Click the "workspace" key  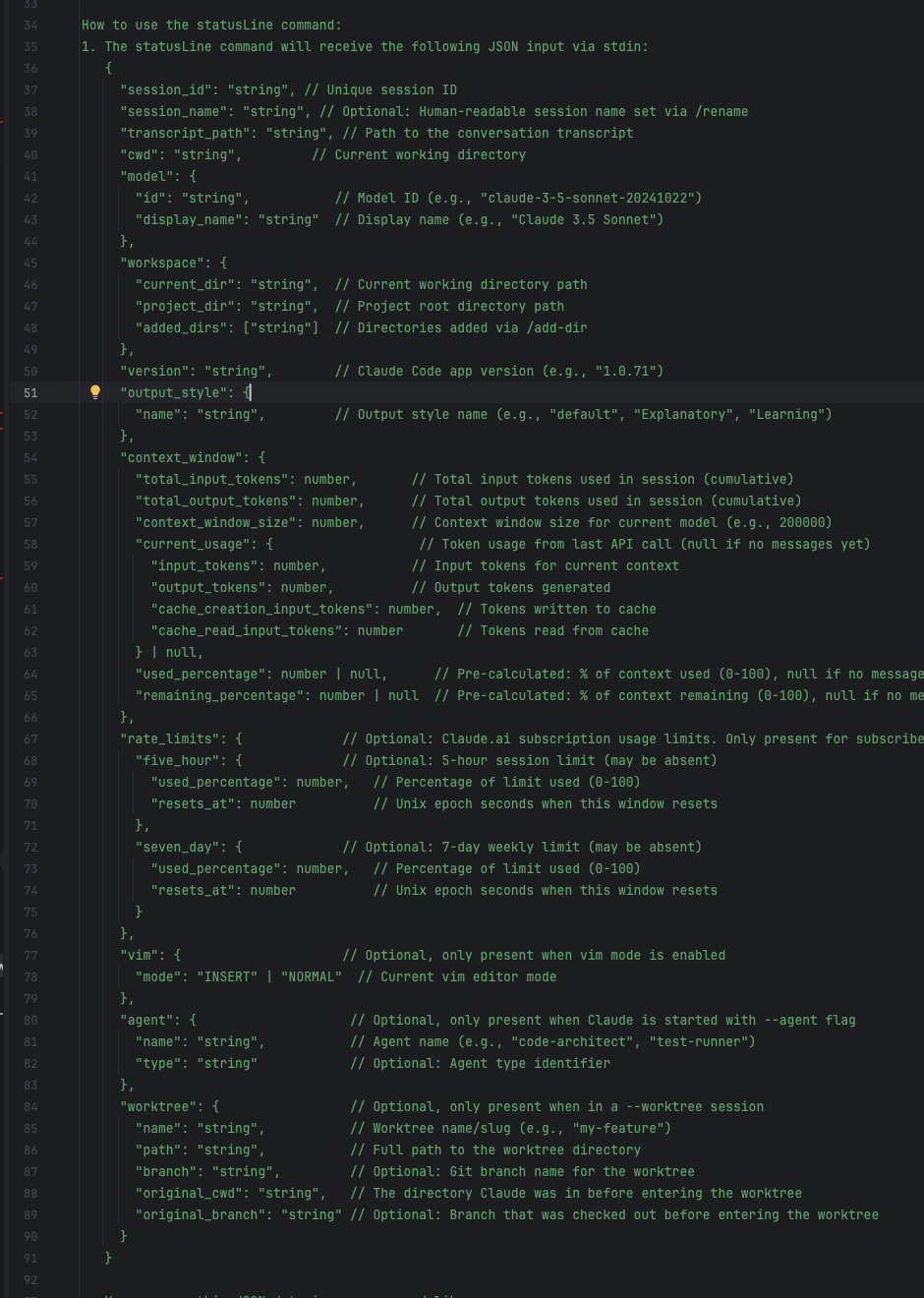[x=162, y=263]
